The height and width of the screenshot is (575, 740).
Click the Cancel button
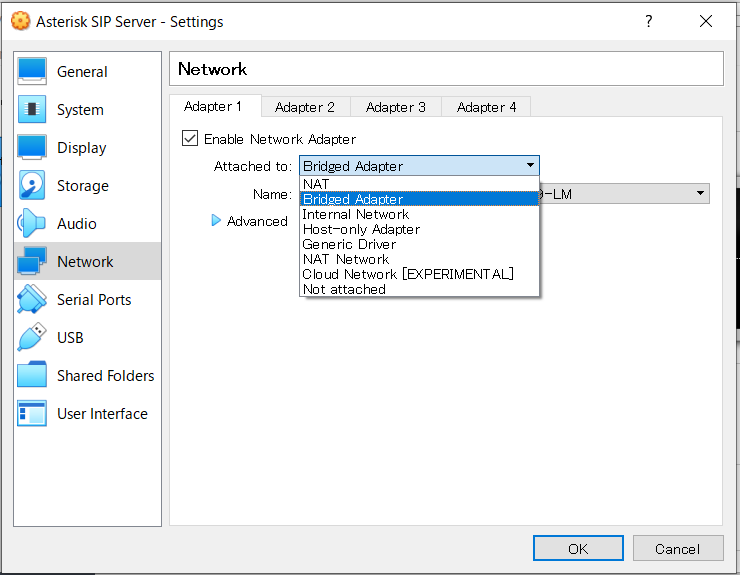(678, 548)
